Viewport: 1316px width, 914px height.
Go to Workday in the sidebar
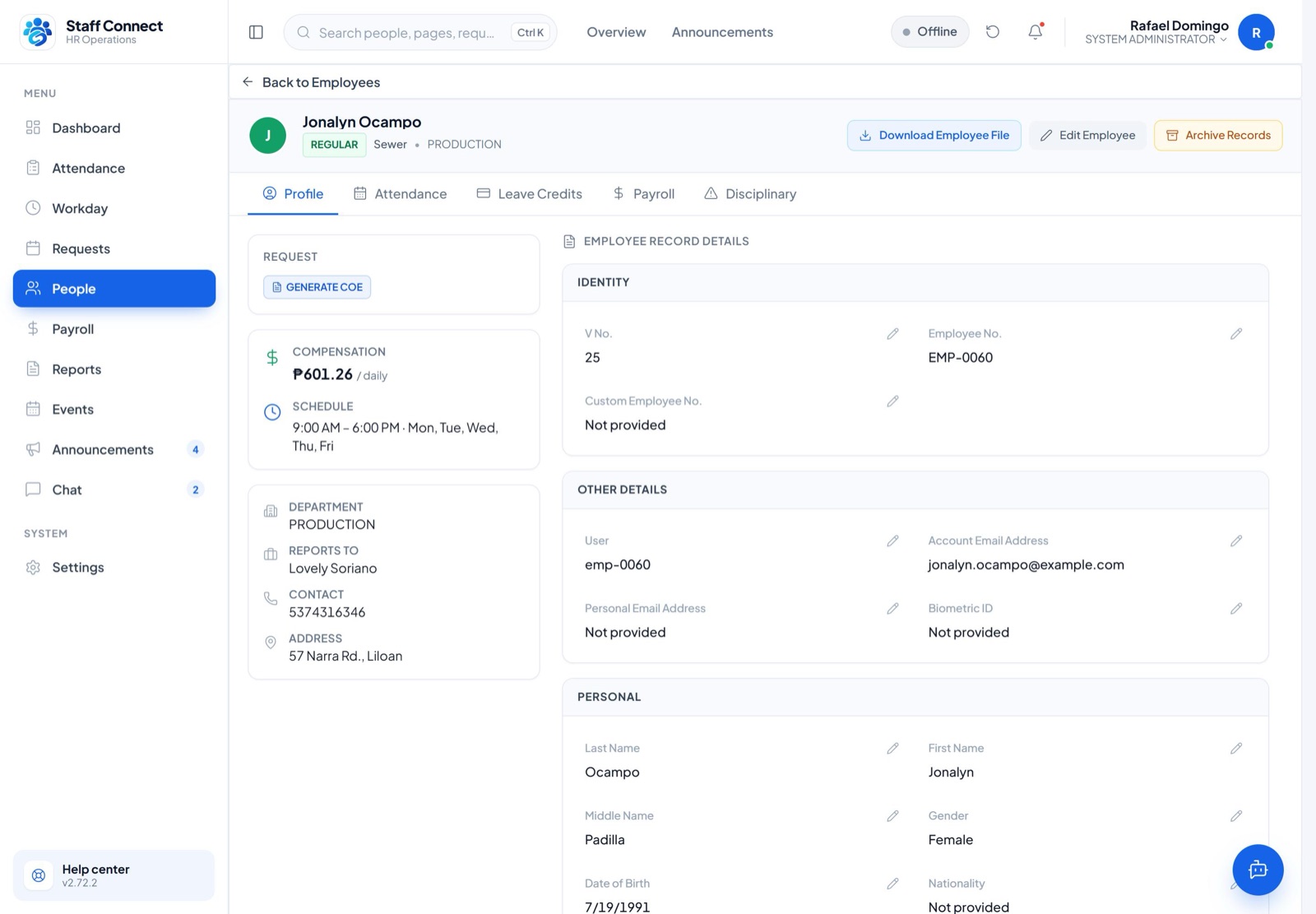tap(114, 209)
